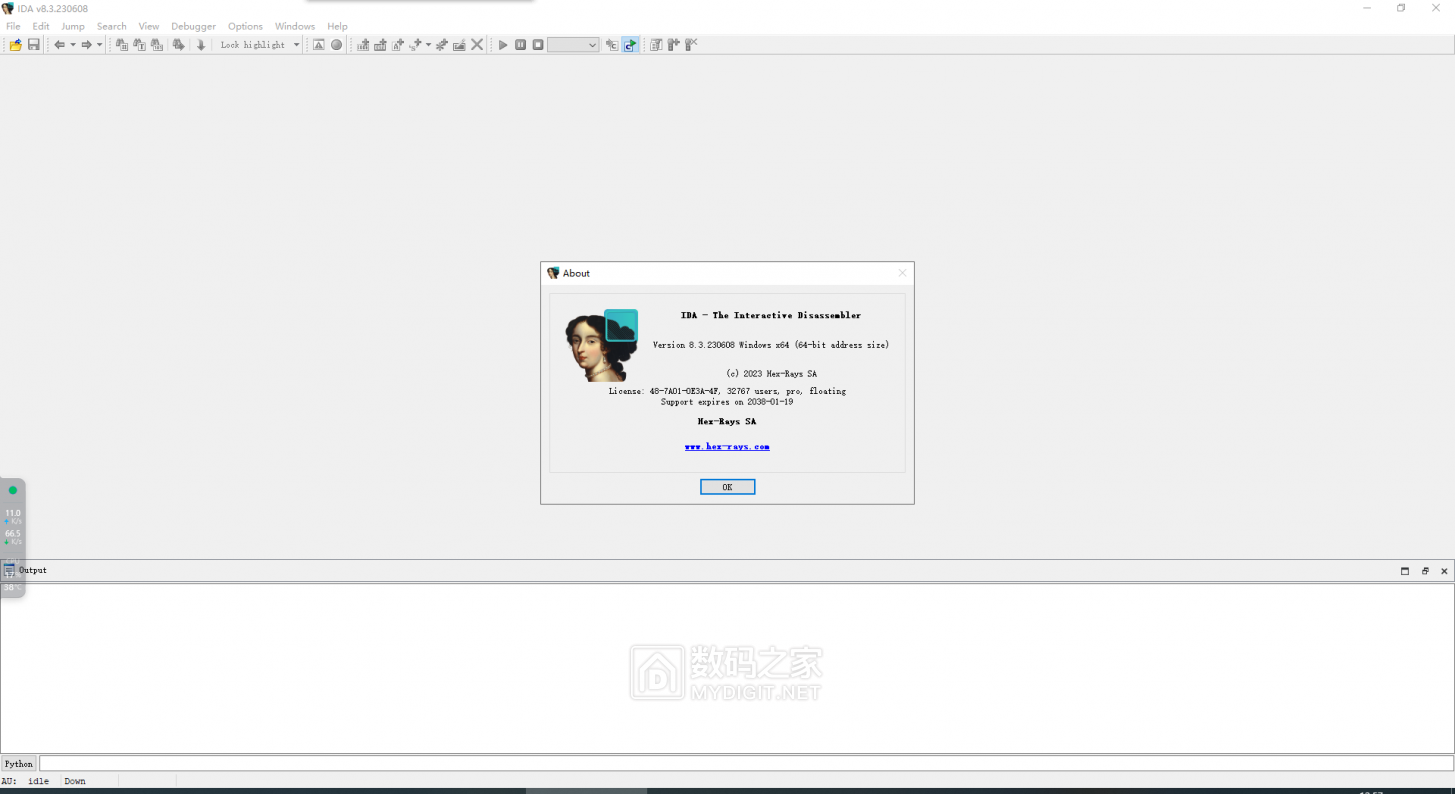The image size is (1455, 794).
Task: Expand the arrow beside the S-plus icon
Action: [428, 45]
